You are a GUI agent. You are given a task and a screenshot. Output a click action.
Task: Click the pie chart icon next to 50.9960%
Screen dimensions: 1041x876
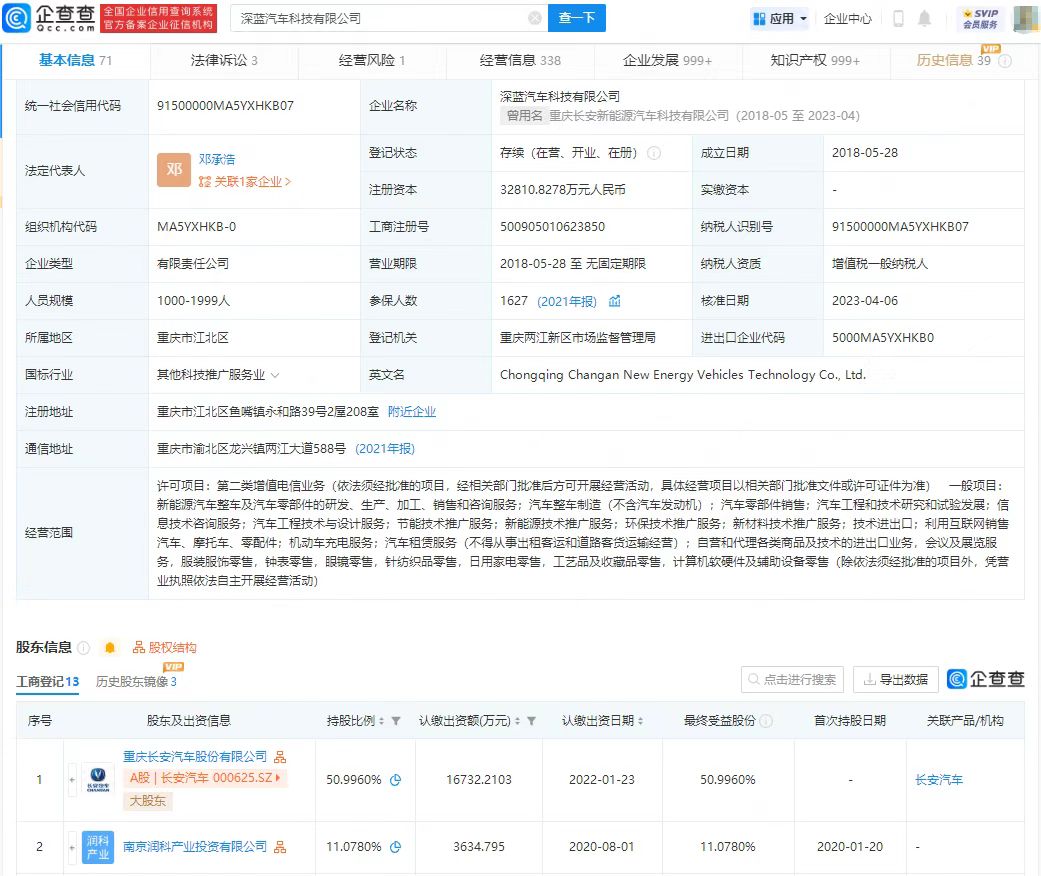point(396,781)
